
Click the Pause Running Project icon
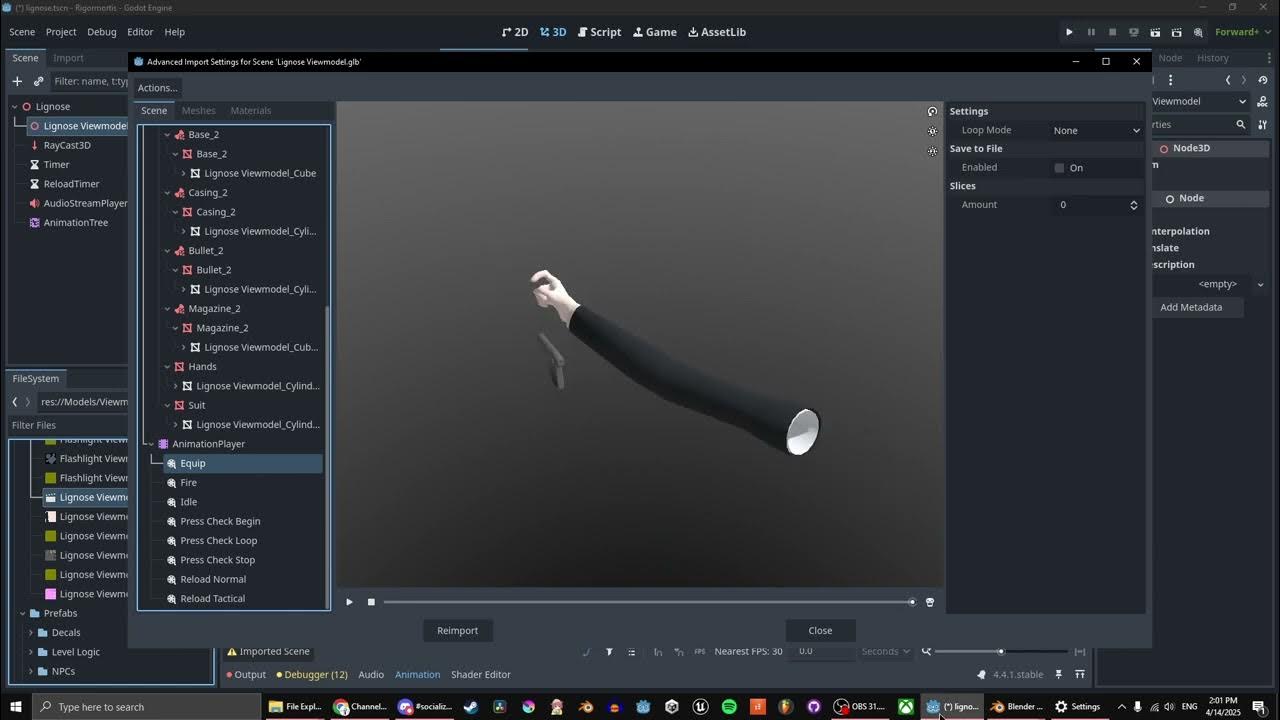(x=1091, y=32)
